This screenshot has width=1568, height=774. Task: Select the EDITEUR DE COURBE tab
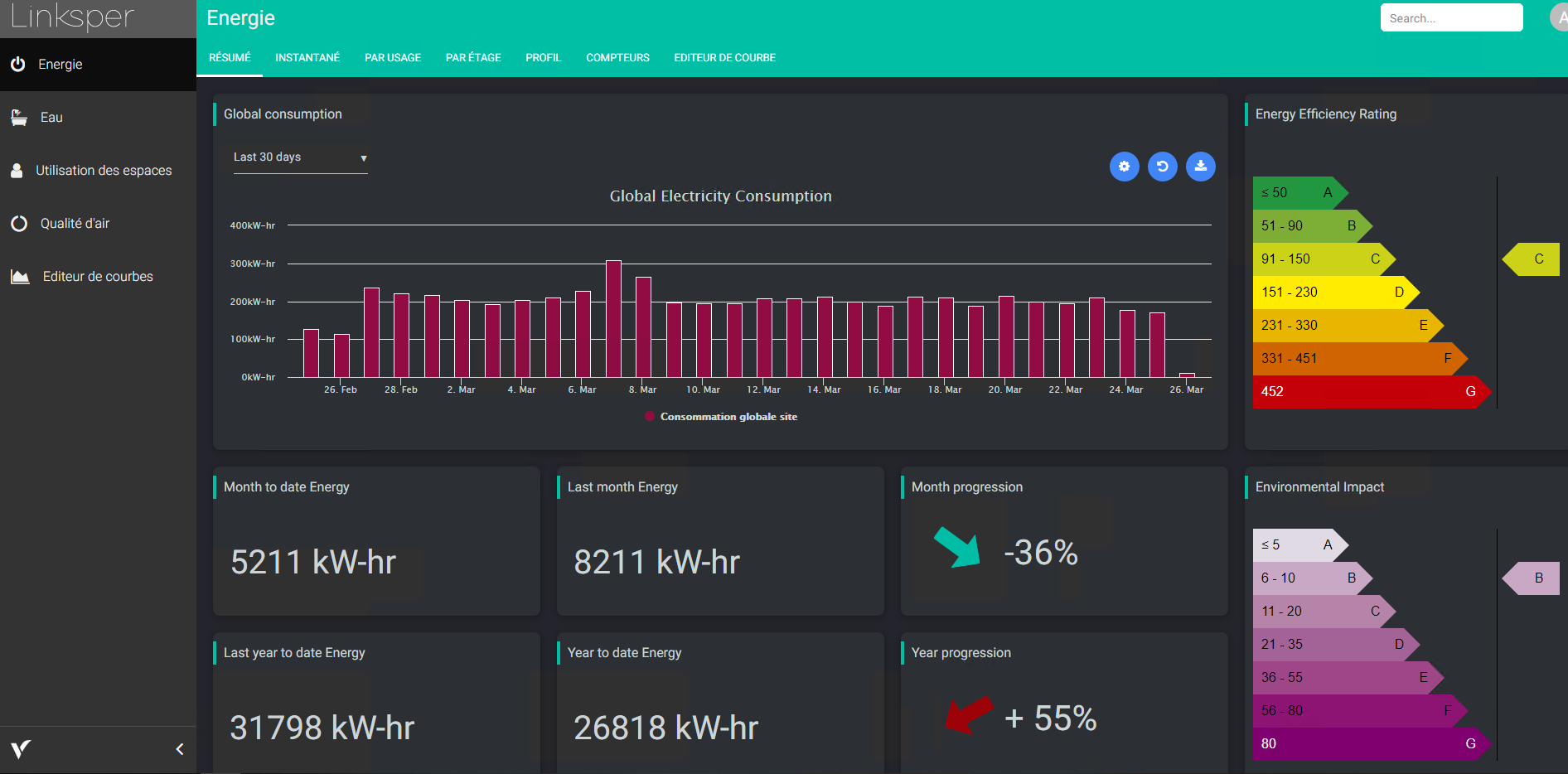pos(724,58)
